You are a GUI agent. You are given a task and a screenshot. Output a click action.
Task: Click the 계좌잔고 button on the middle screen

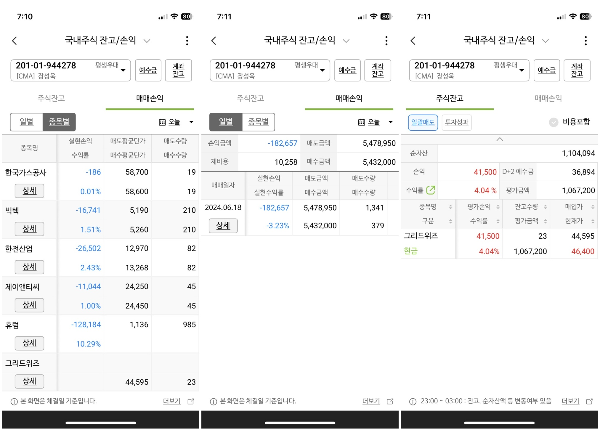point(378,70)
